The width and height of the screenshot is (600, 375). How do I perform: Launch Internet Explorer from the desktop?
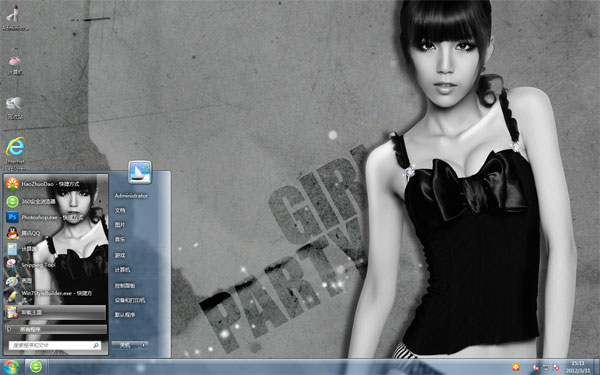click(15, 153)
